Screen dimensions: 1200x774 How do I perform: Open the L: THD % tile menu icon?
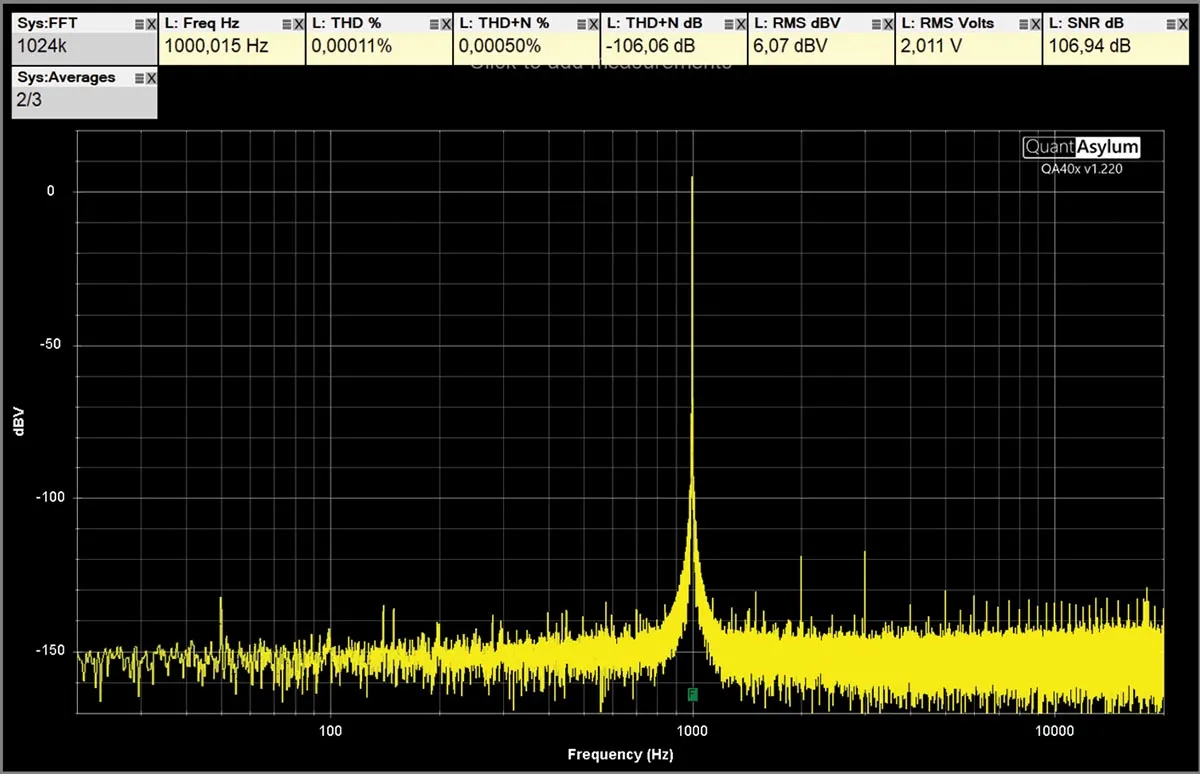coord(433,23)
